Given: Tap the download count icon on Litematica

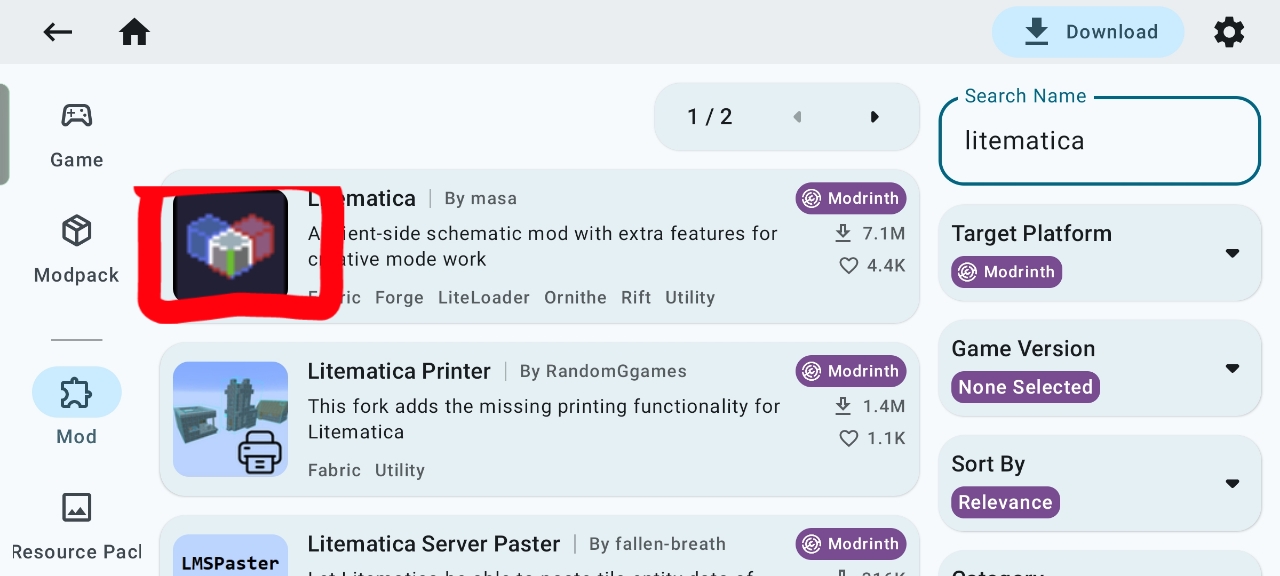Looking at the screenshot, I should point(843,234).
